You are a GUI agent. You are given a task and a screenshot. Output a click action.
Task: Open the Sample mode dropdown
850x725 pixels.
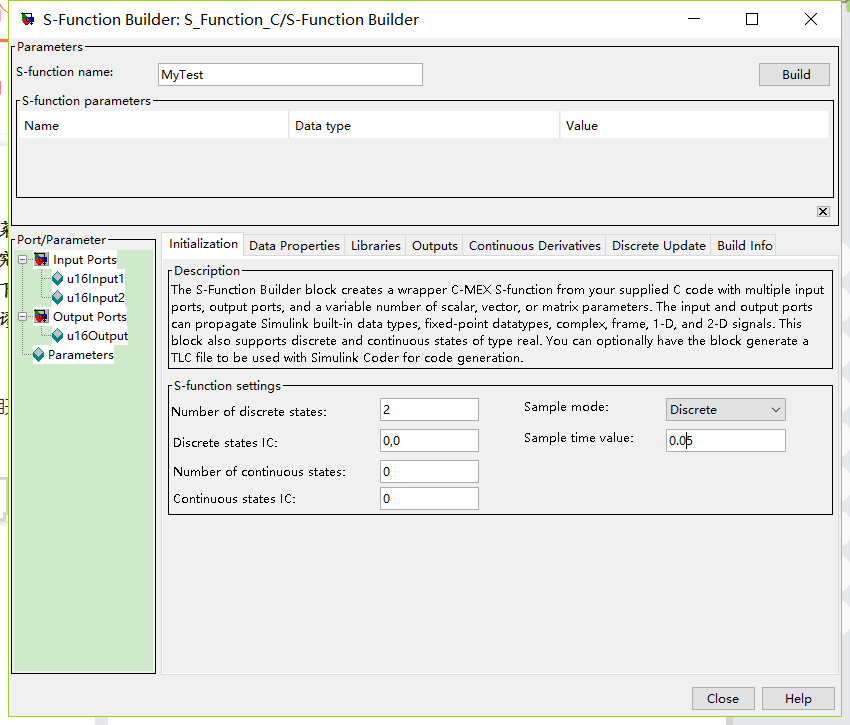[x=725, y=409]
